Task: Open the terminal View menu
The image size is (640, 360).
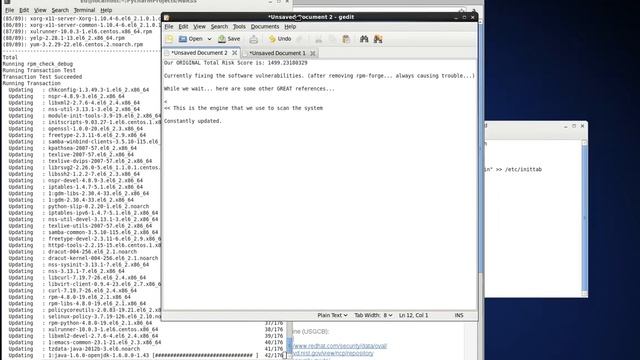Action: [40, 10]
